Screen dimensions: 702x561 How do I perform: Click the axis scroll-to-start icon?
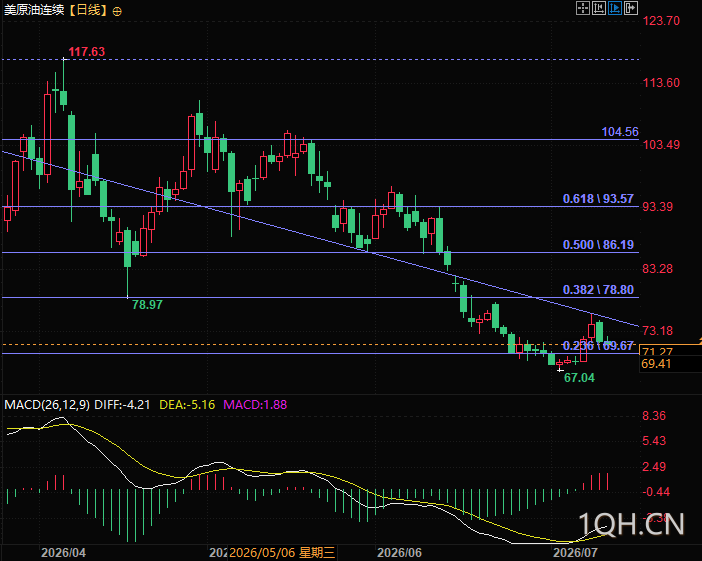599,8
